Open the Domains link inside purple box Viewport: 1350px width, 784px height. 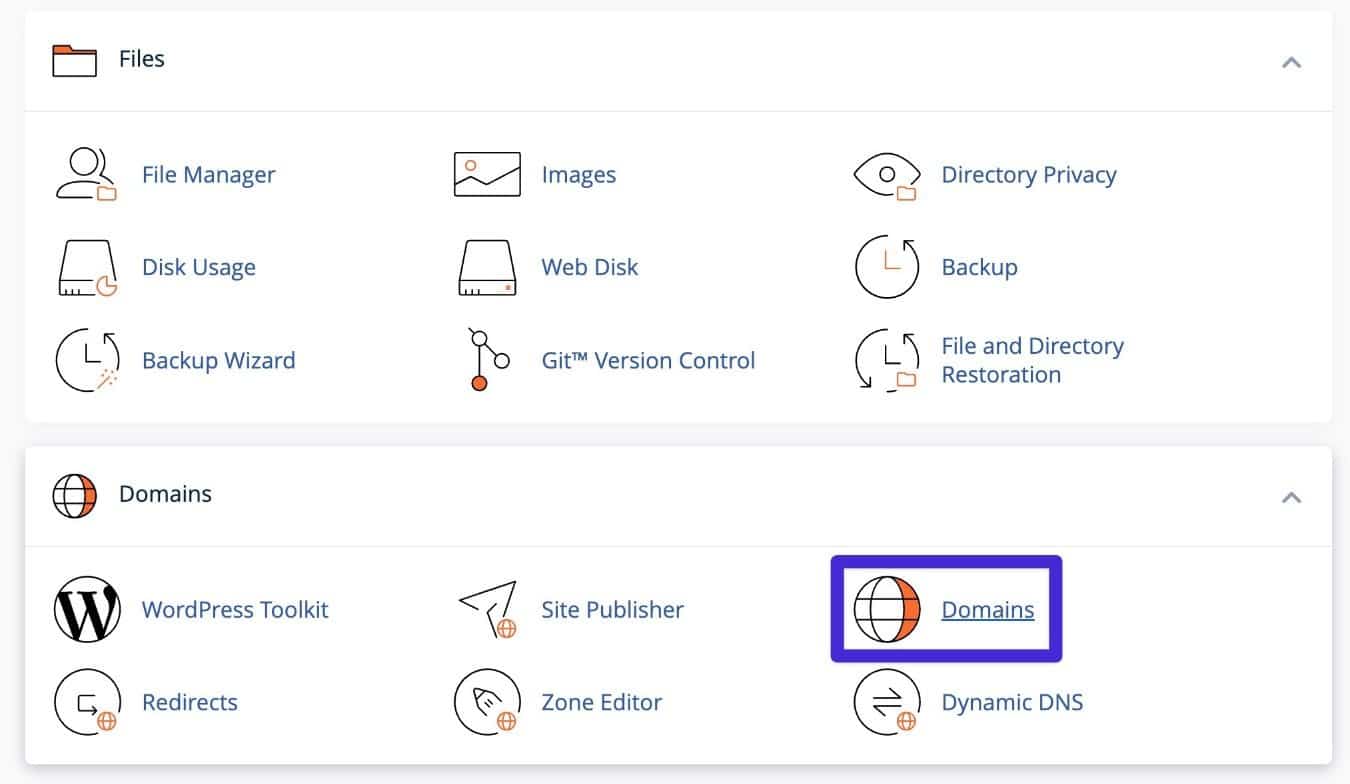987,608
